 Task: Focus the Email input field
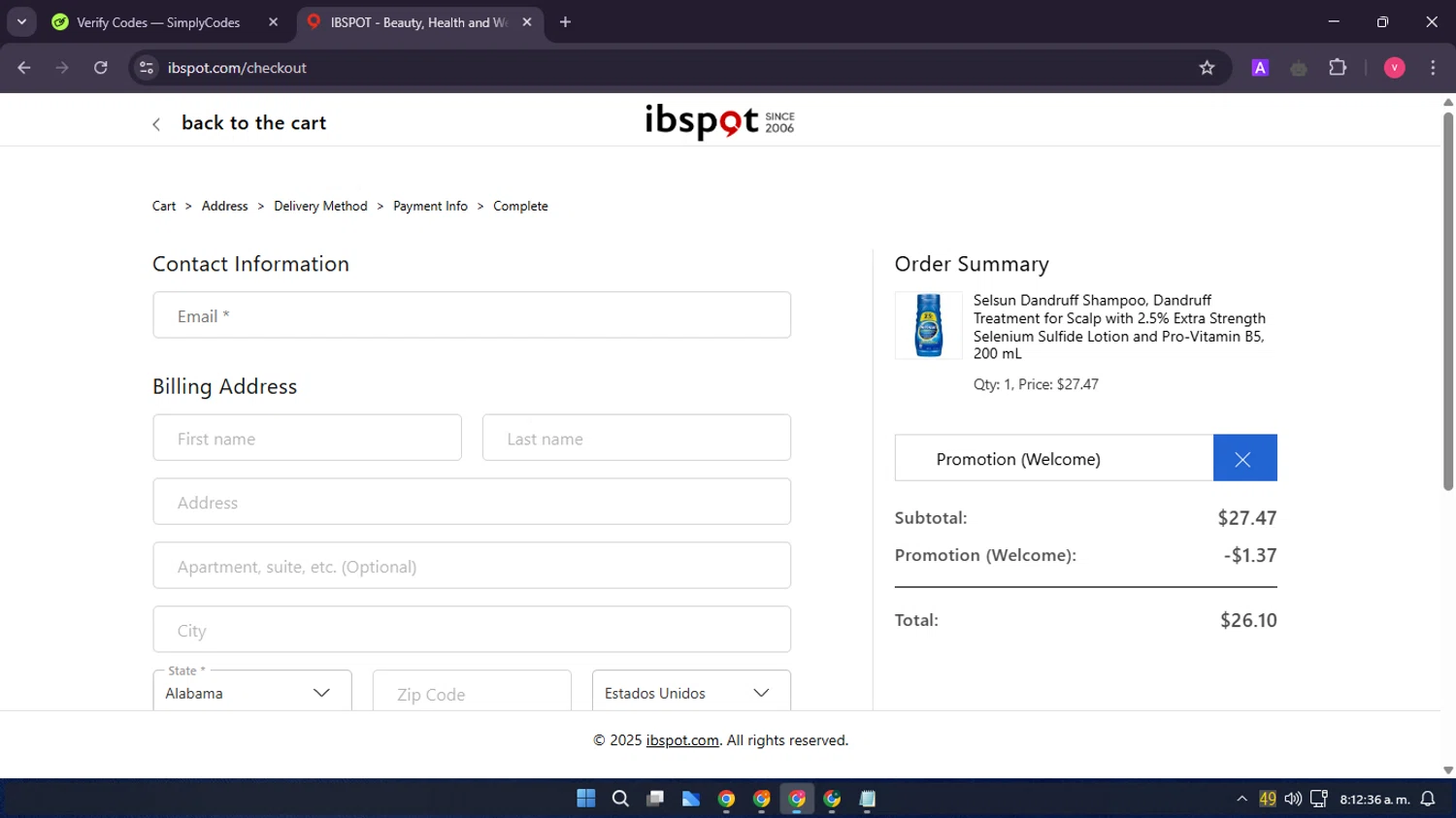(x=472, y=315)
